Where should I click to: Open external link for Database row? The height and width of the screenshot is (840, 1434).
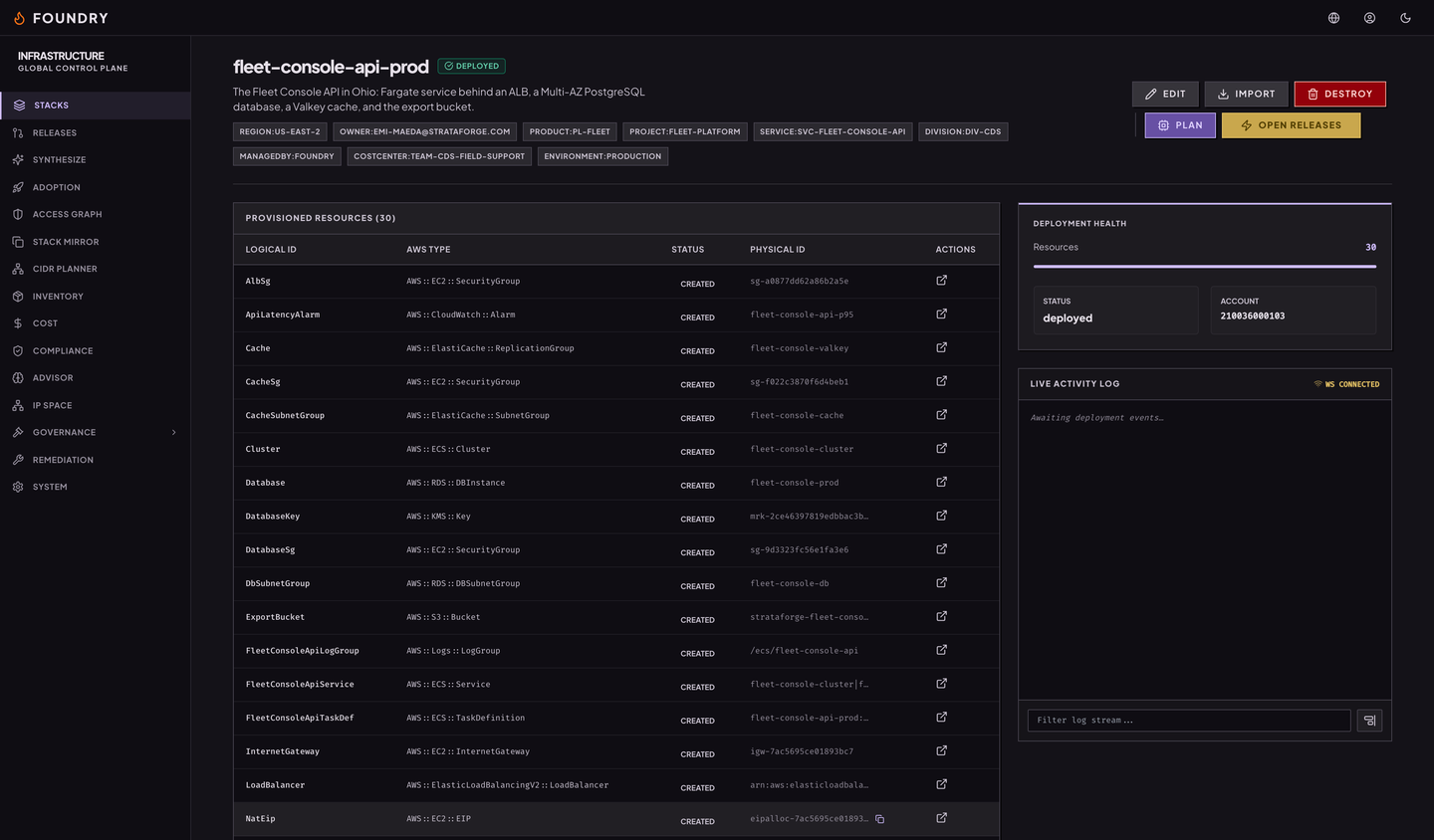[941, 482]
